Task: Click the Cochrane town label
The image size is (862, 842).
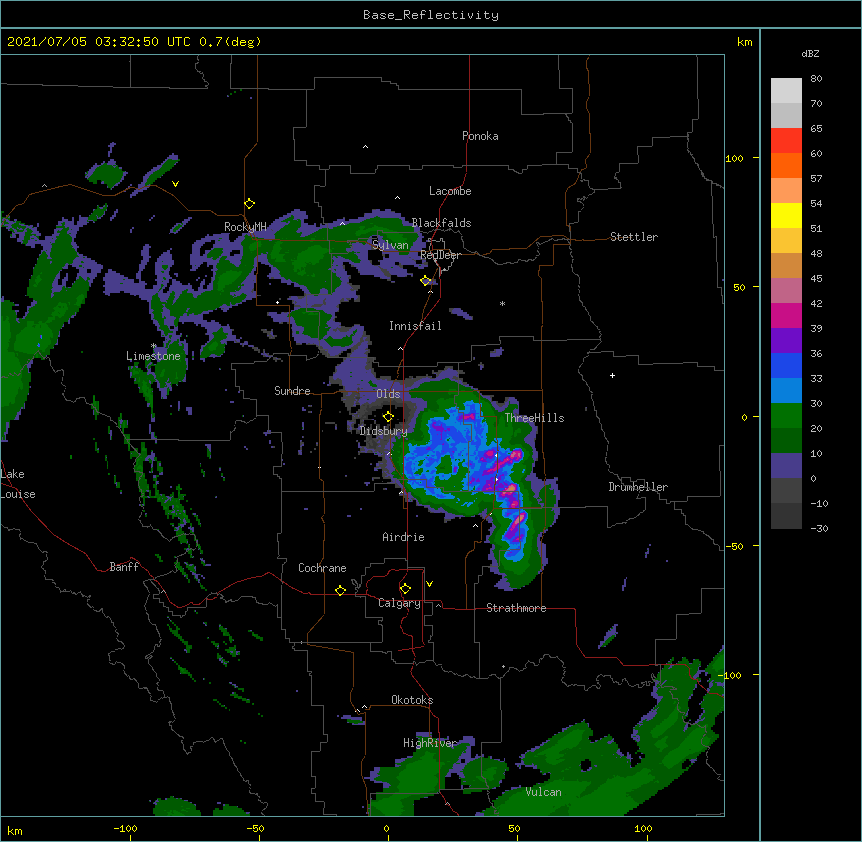Action: click(322, 568)
